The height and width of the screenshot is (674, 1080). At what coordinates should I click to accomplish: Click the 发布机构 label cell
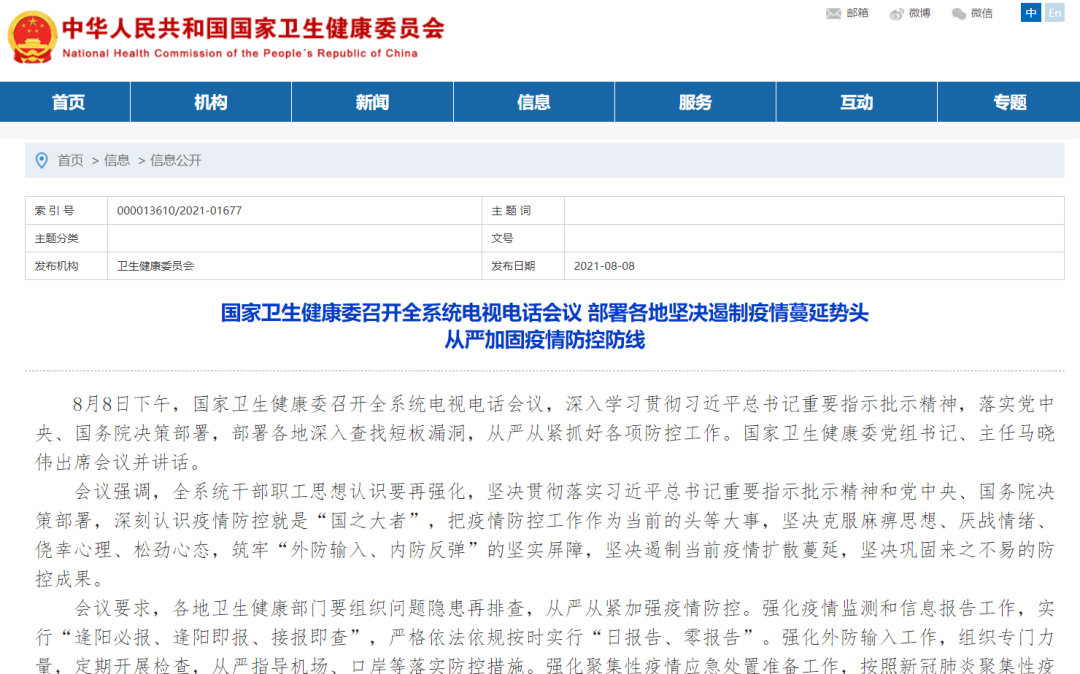66,266
